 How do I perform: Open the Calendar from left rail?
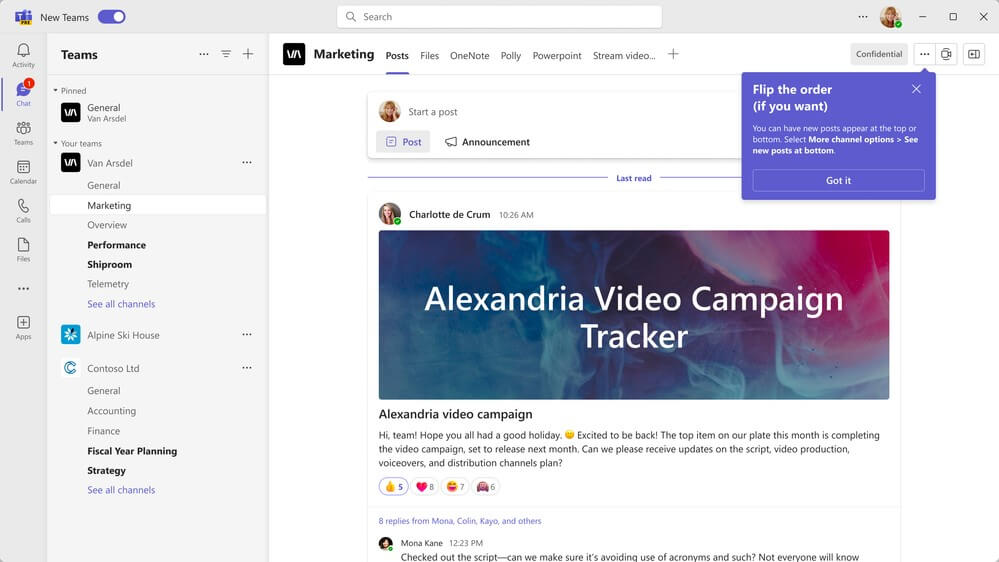click(23, 171)
